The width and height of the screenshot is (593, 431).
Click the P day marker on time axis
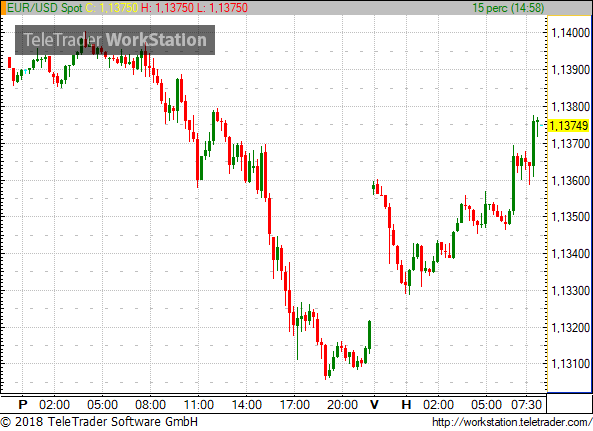(x=23, y=405)
